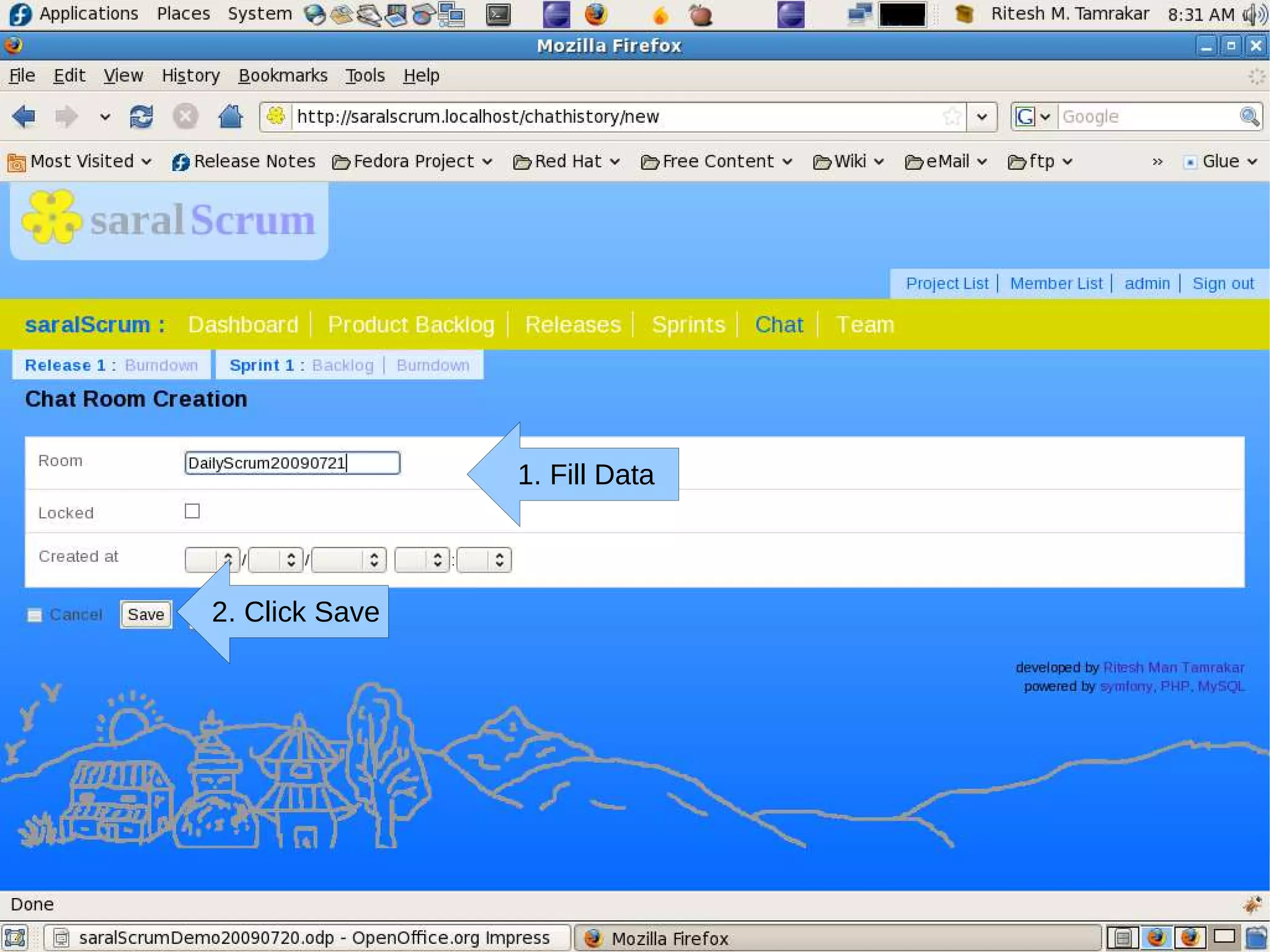1270x952 pixels.
Task: Go to the Home page icon
Action: [230, 116]
